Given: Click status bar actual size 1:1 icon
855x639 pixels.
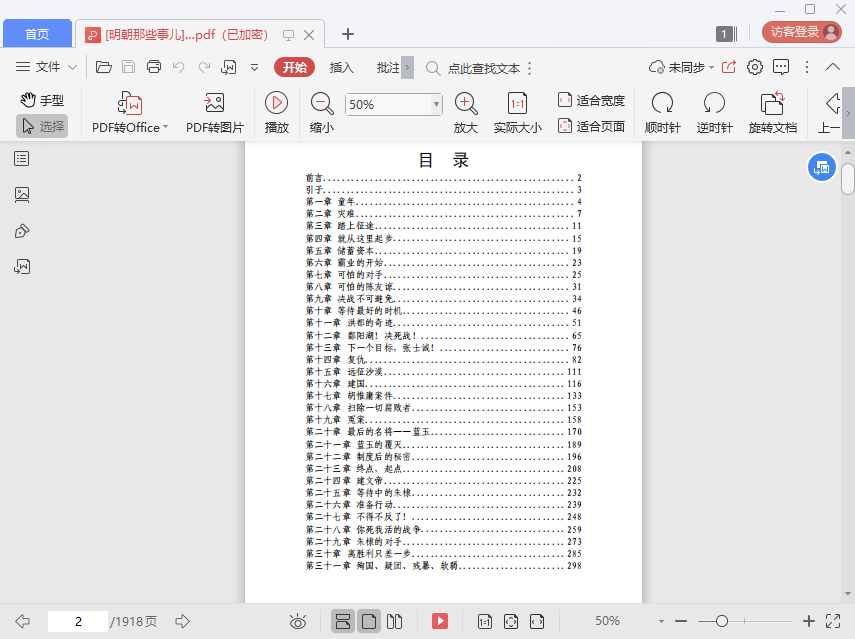Looking at the screenshot, I should pyautogui.click(x=485, y=621).
